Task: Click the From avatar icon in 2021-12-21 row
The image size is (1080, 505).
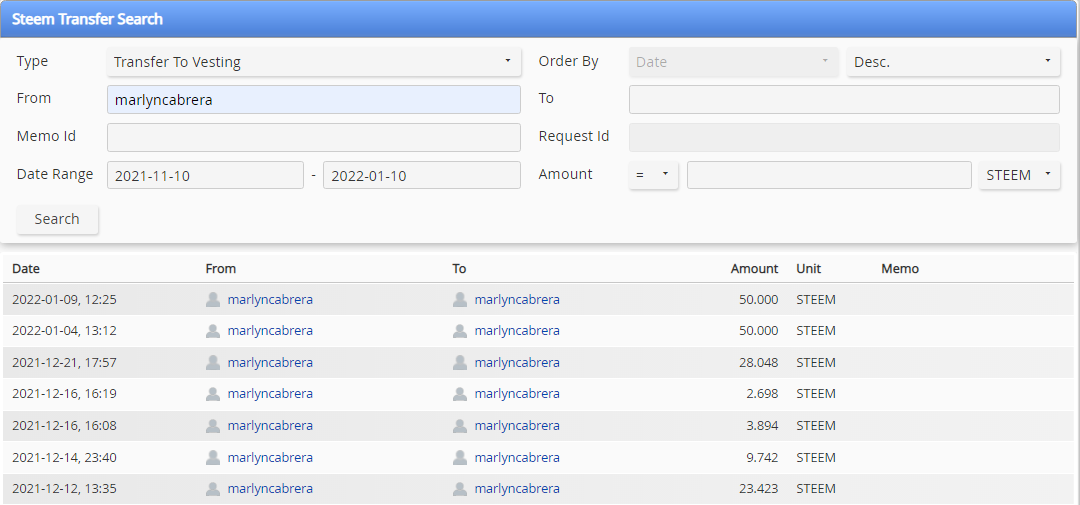Action: coord(213,362)
